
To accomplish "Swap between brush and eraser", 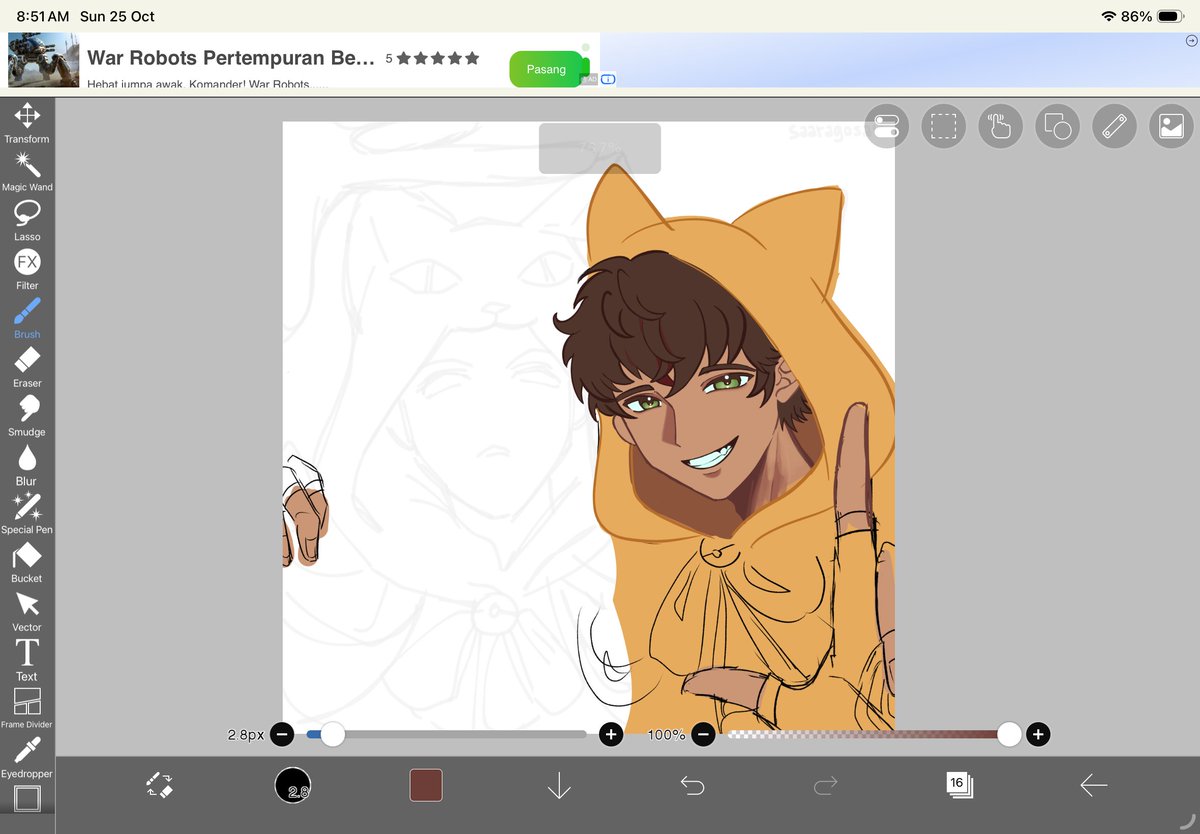I will click(x=160, y=786).
